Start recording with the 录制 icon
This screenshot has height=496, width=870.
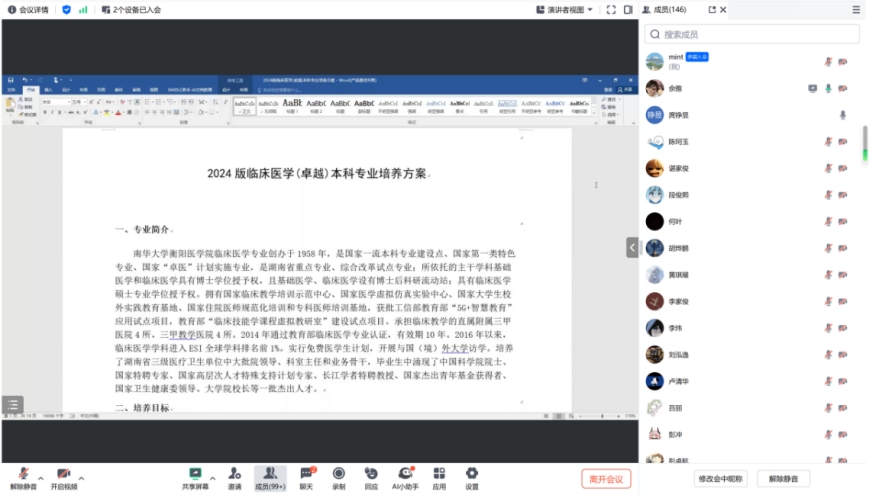(x=339, y=477)
